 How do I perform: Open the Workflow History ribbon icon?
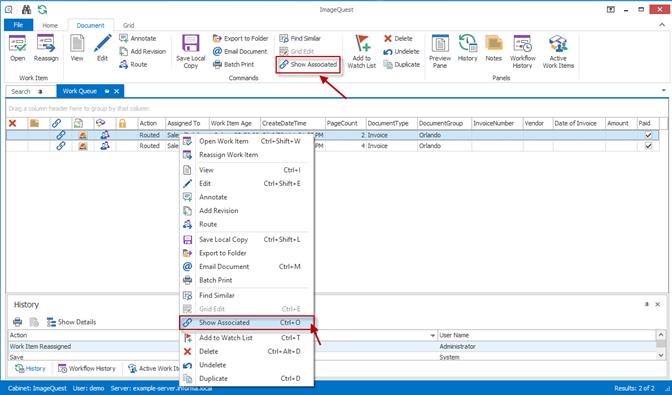[x=522, y=51]
